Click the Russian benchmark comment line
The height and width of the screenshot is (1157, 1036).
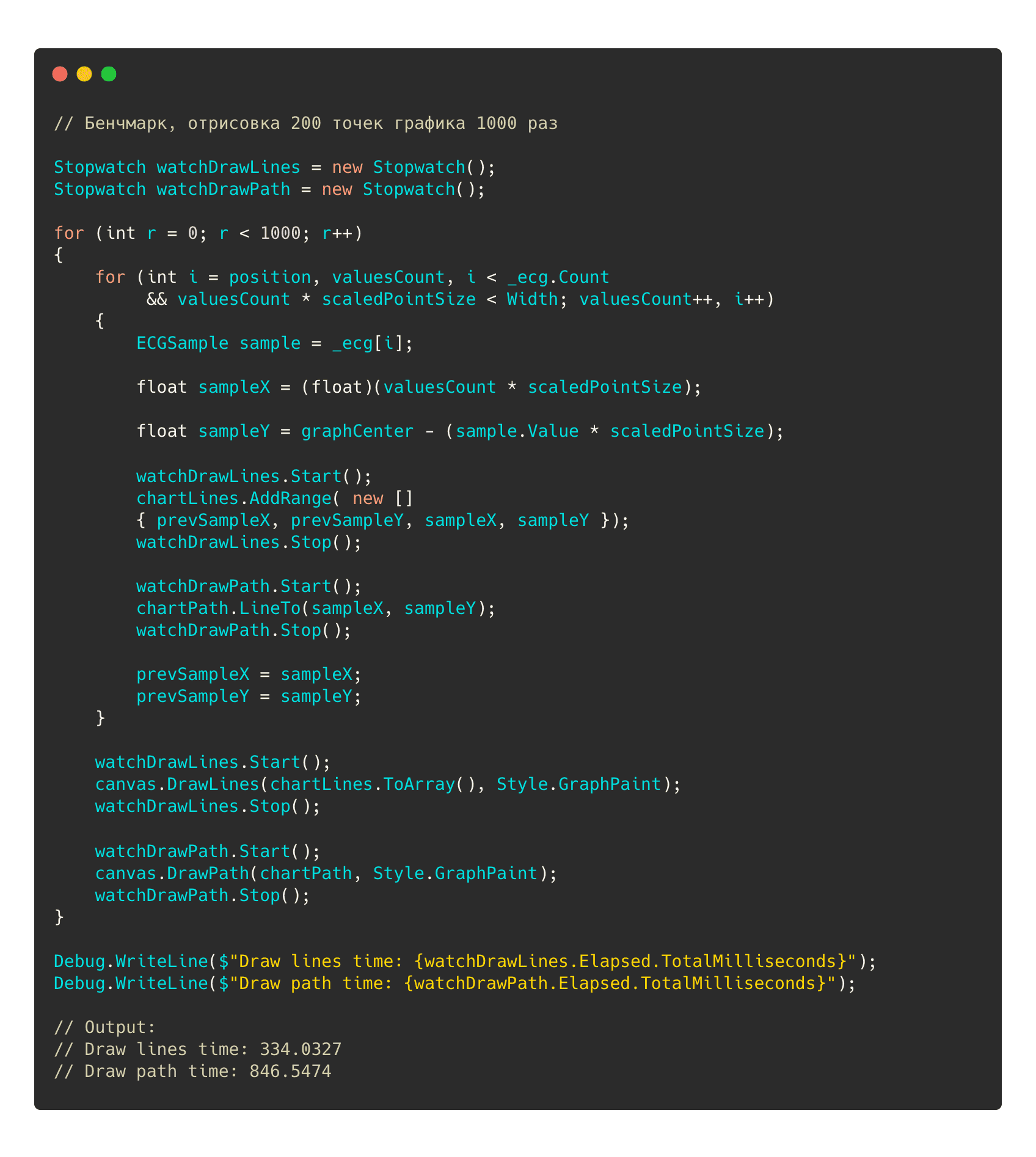305,123
